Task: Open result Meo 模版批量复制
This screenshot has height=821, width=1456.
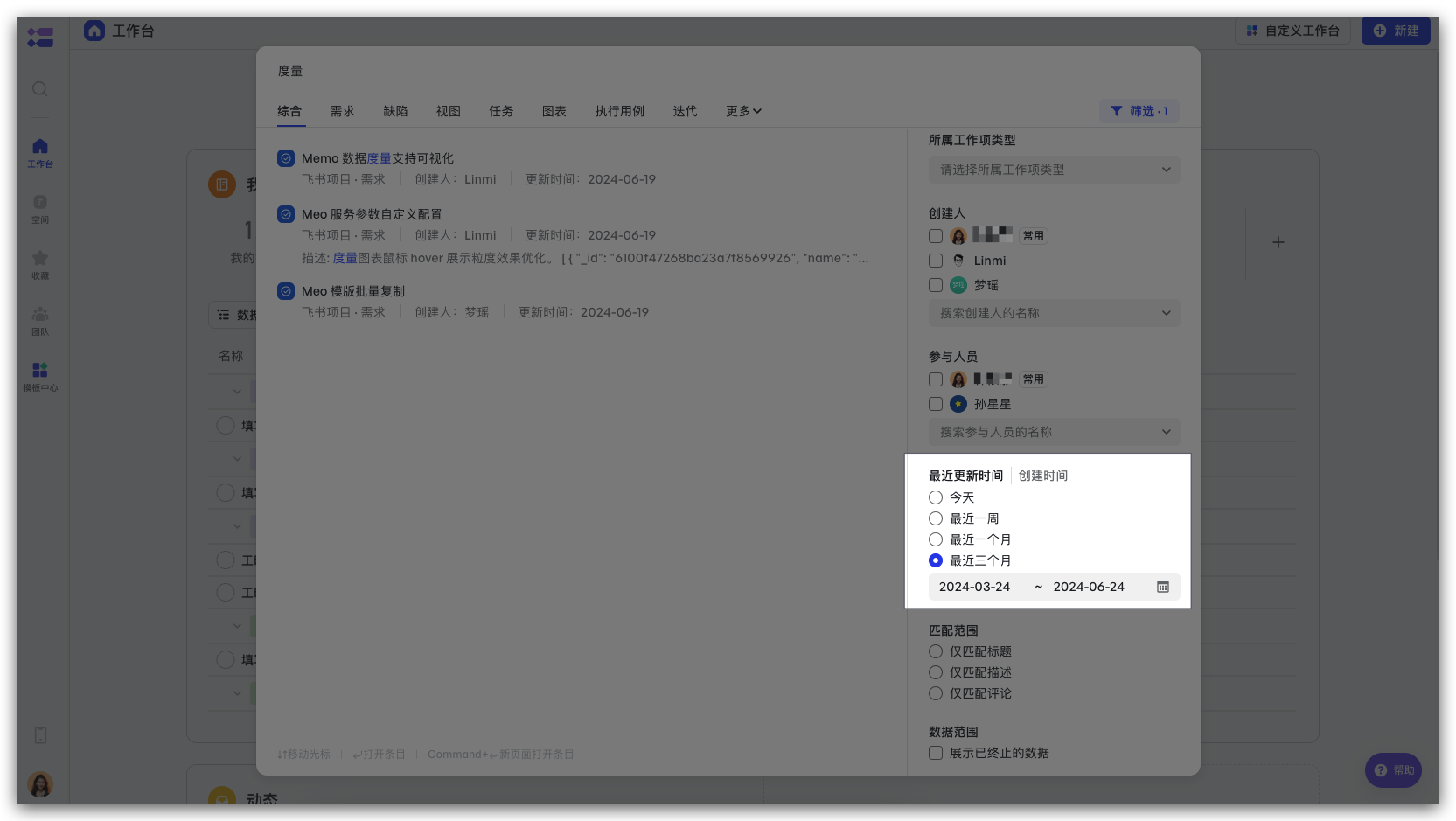Action: (353, 291)
